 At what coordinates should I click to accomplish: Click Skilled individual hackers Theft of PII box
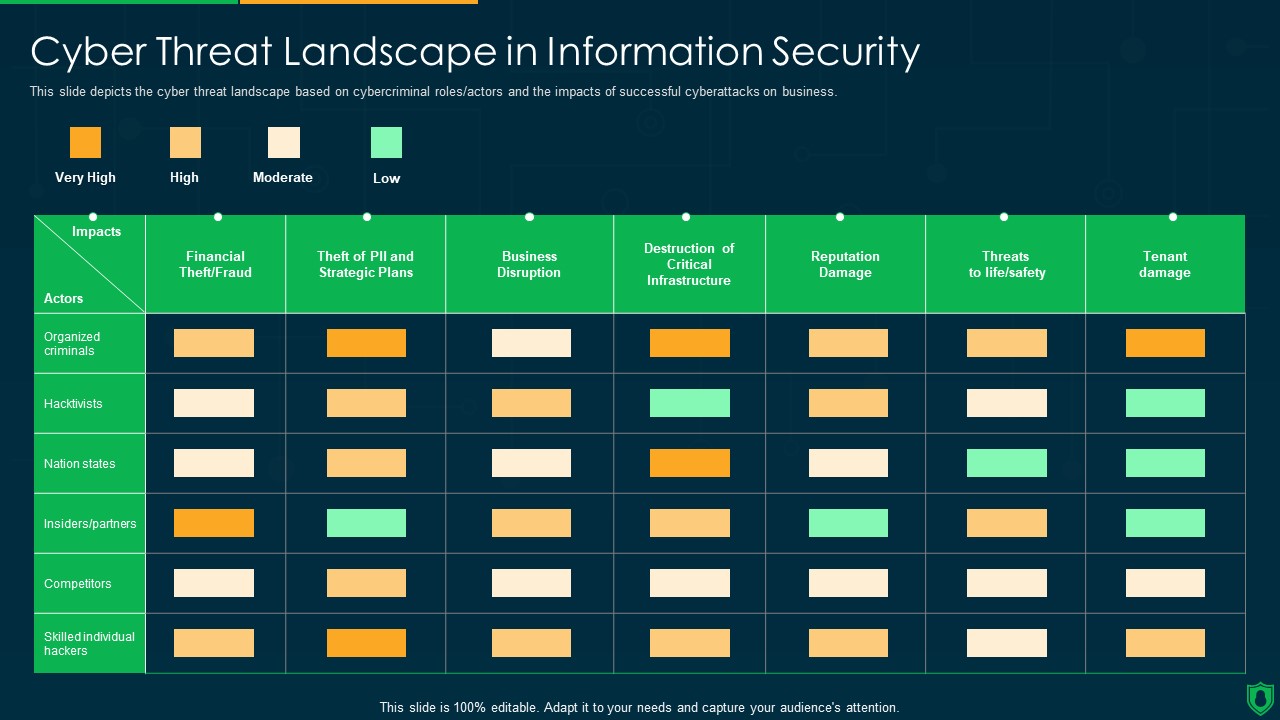[x=366, y=643]
